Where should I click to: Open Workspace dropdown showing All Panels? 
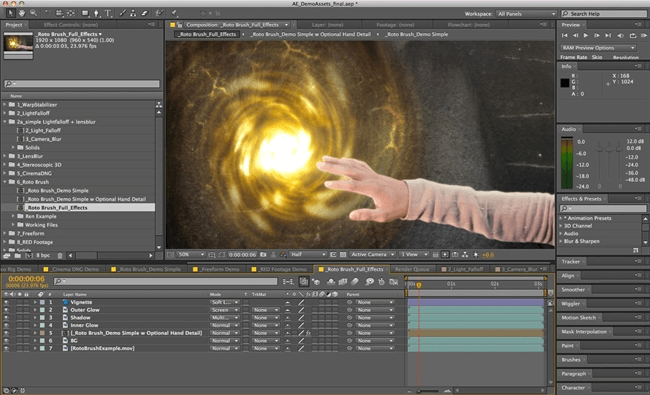pos(526,14)
